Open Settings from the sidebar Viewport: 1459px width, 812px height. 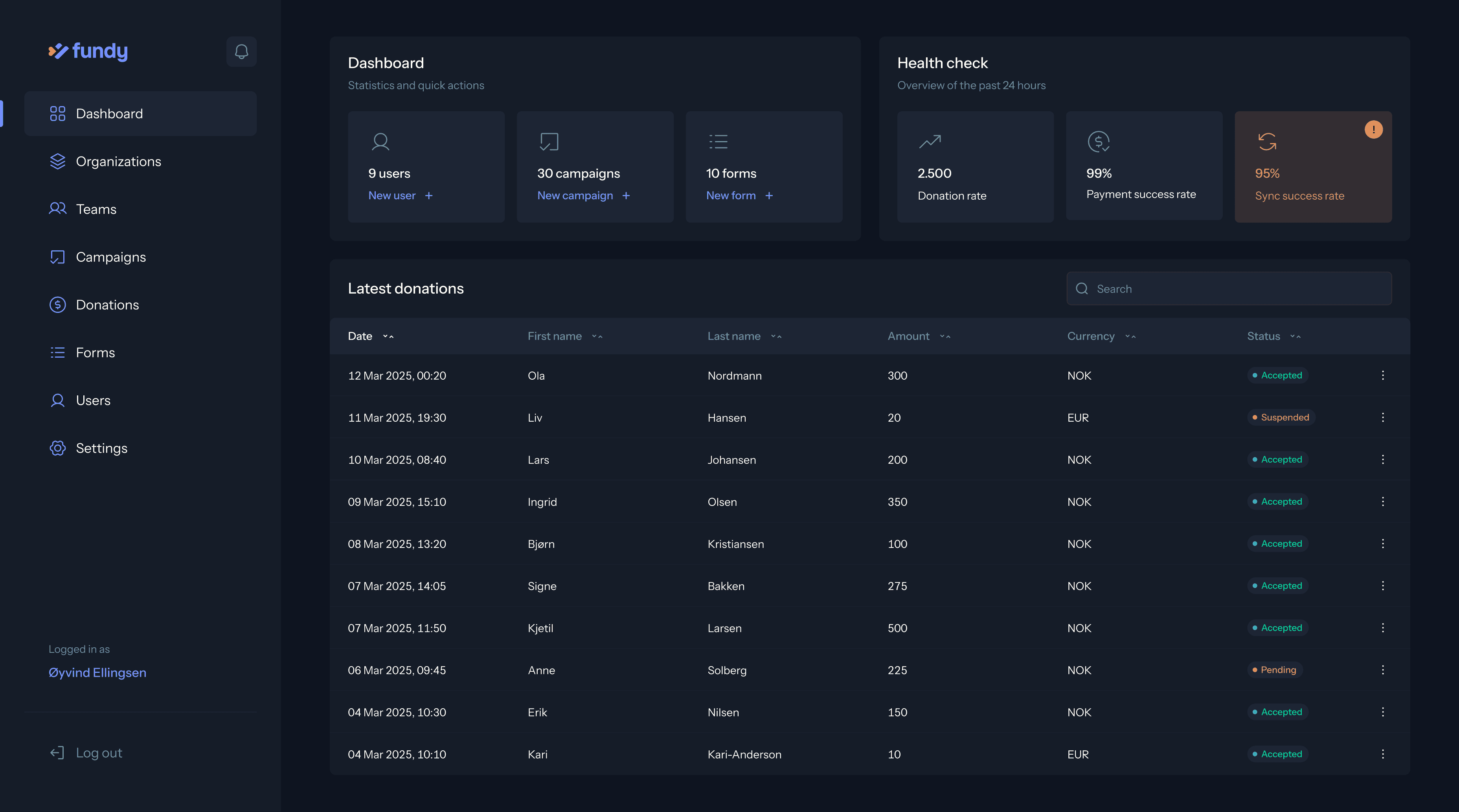point(101,448)
